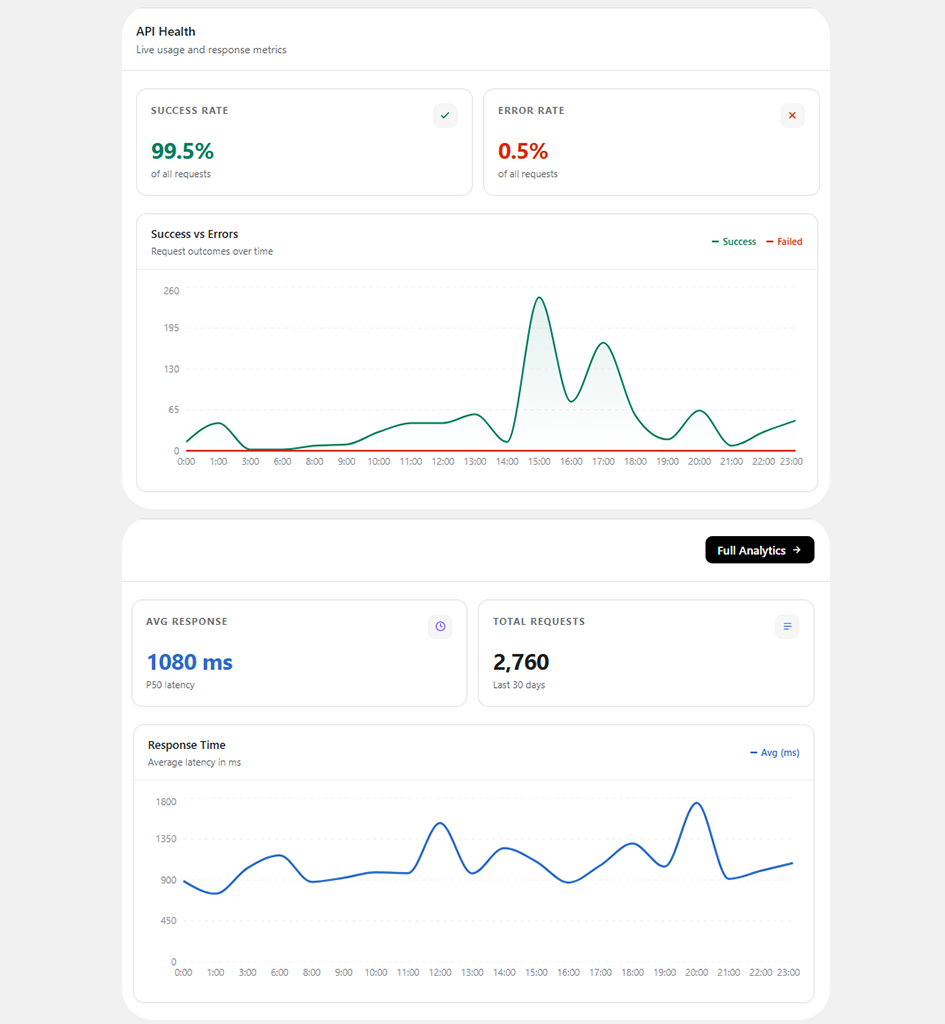Click the TOTAL REQUESTS card label
This screenshot has width=945, height=1024.
coord(539,621)
